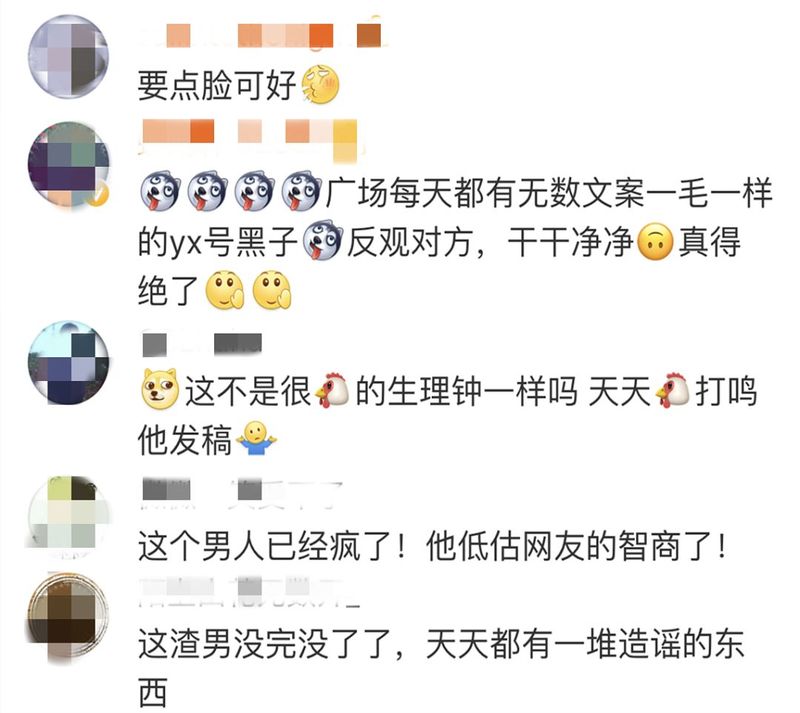Click the doge emoji before 这不是很
Viewport: 800px width, 713px height.
(160, 390)
